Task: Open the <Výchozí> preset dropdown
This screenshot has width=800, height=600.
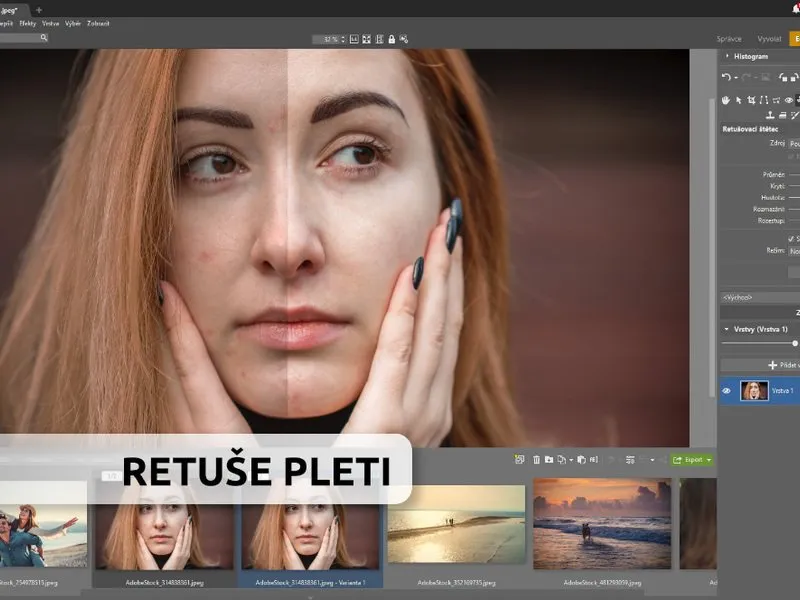Action: [x=760, y=297]
